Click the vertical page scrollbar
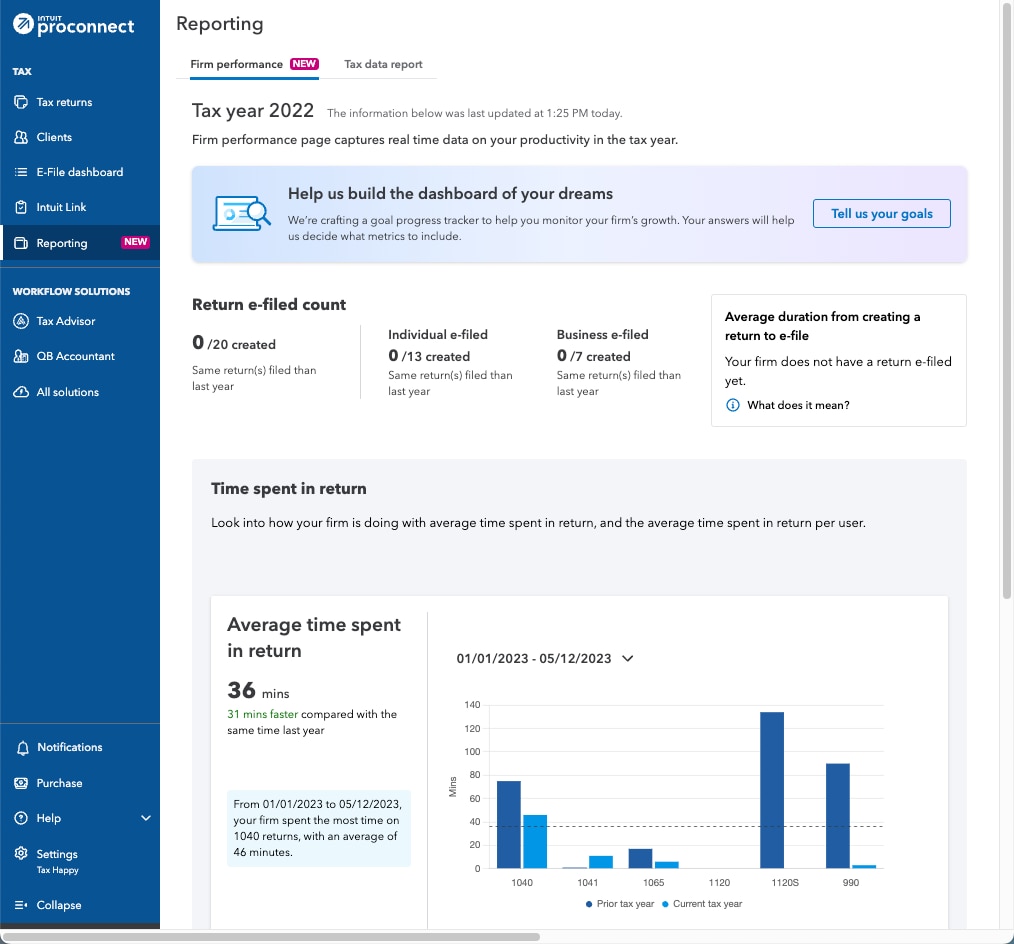The height and width of the screenshot is (944, 1014). [x=1007, y=299]
